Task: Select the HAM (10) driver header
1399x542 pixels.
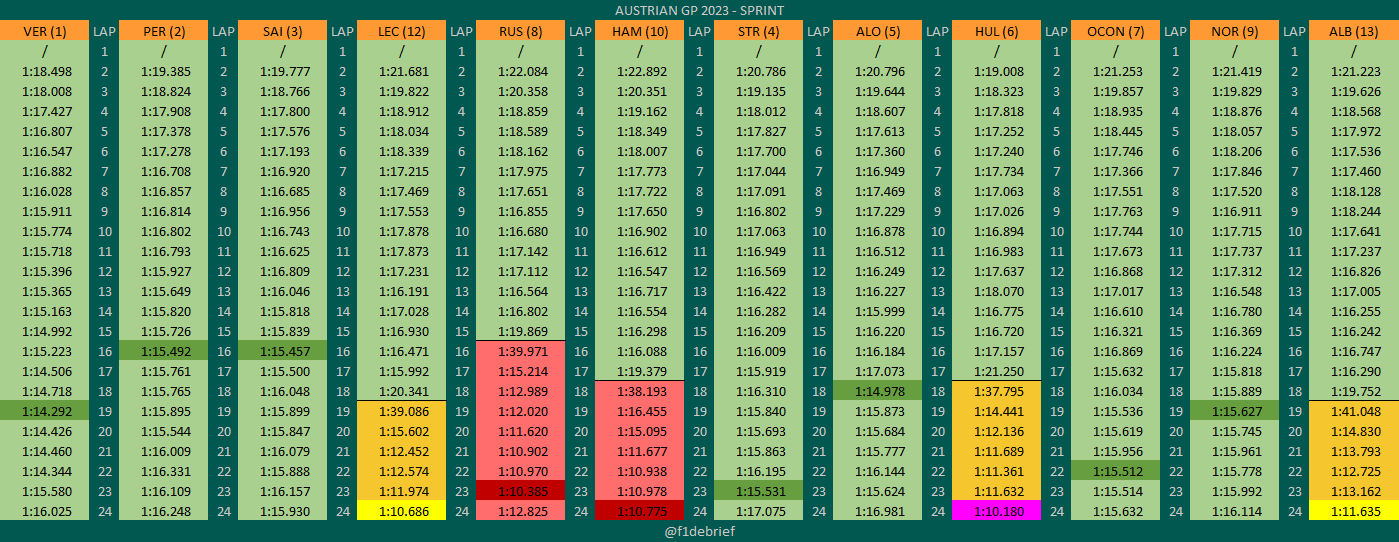Action: pyautogui.click(x=639, y=31)
